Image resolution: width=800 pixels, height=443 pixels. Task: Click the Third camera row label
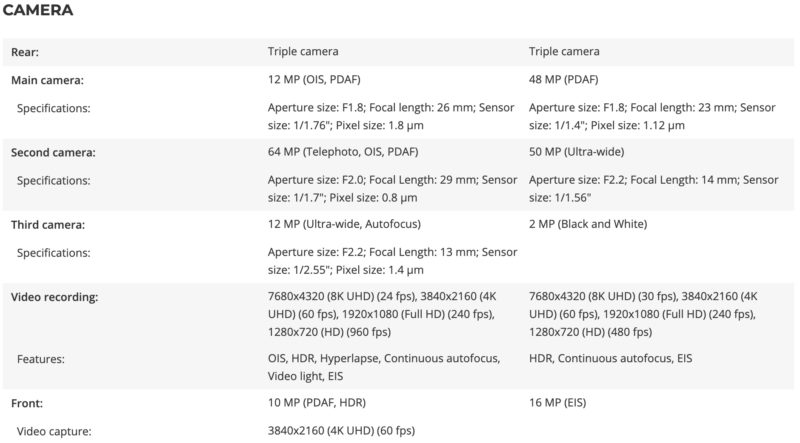(48, 225)
